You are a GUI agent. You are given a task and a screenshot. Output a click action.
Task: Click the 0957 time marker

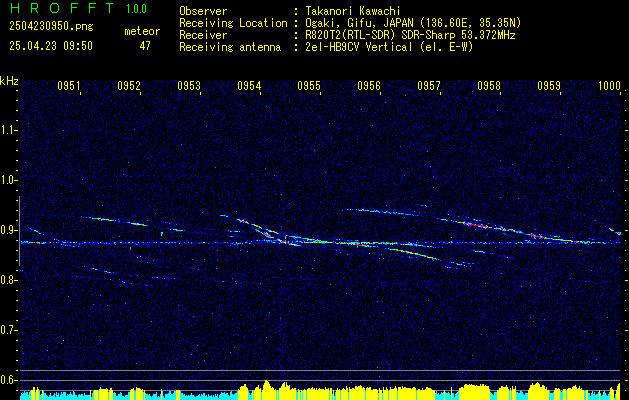pyautogui.click(x=429, y=85)
